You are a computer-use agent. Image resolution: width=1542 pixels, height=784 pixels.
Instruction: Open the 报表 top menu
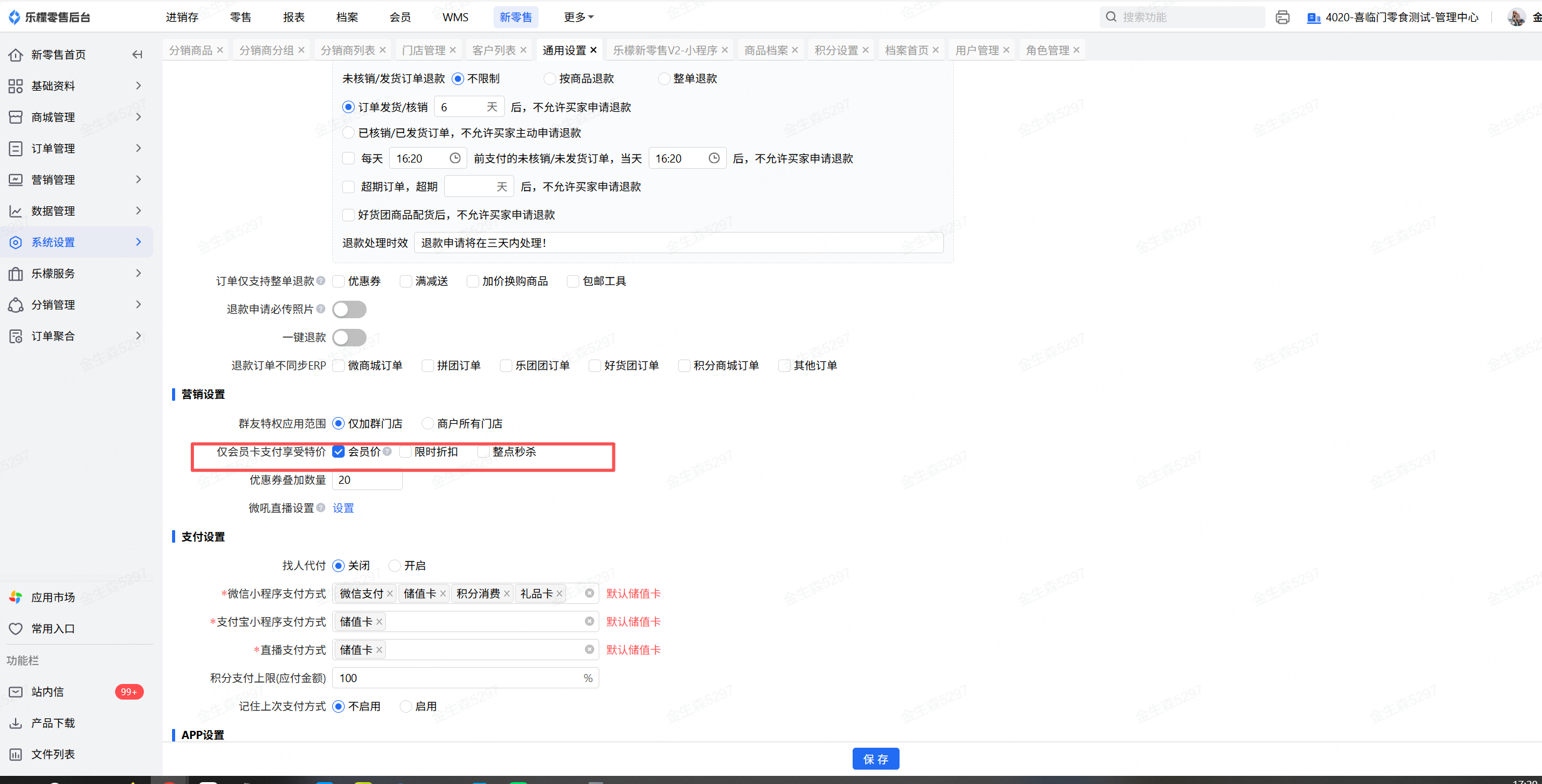point(293,17)
